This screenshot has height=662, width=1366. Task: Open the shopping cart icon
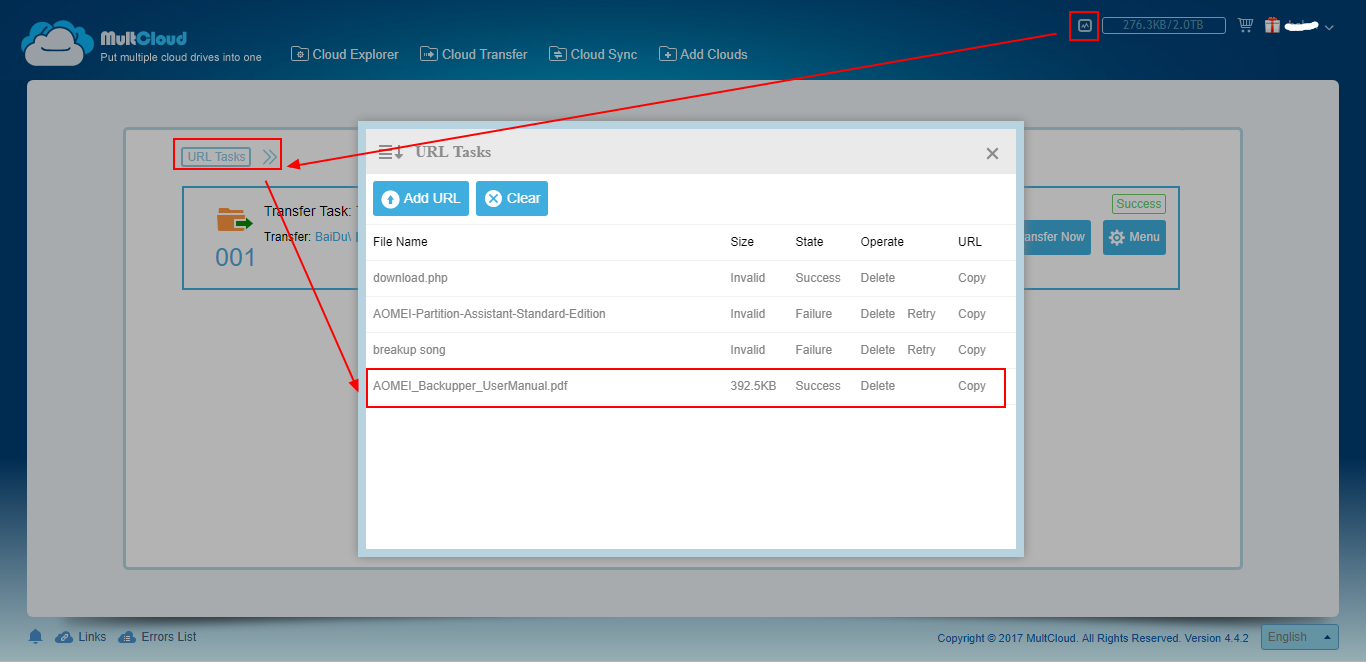[1245, 26]
